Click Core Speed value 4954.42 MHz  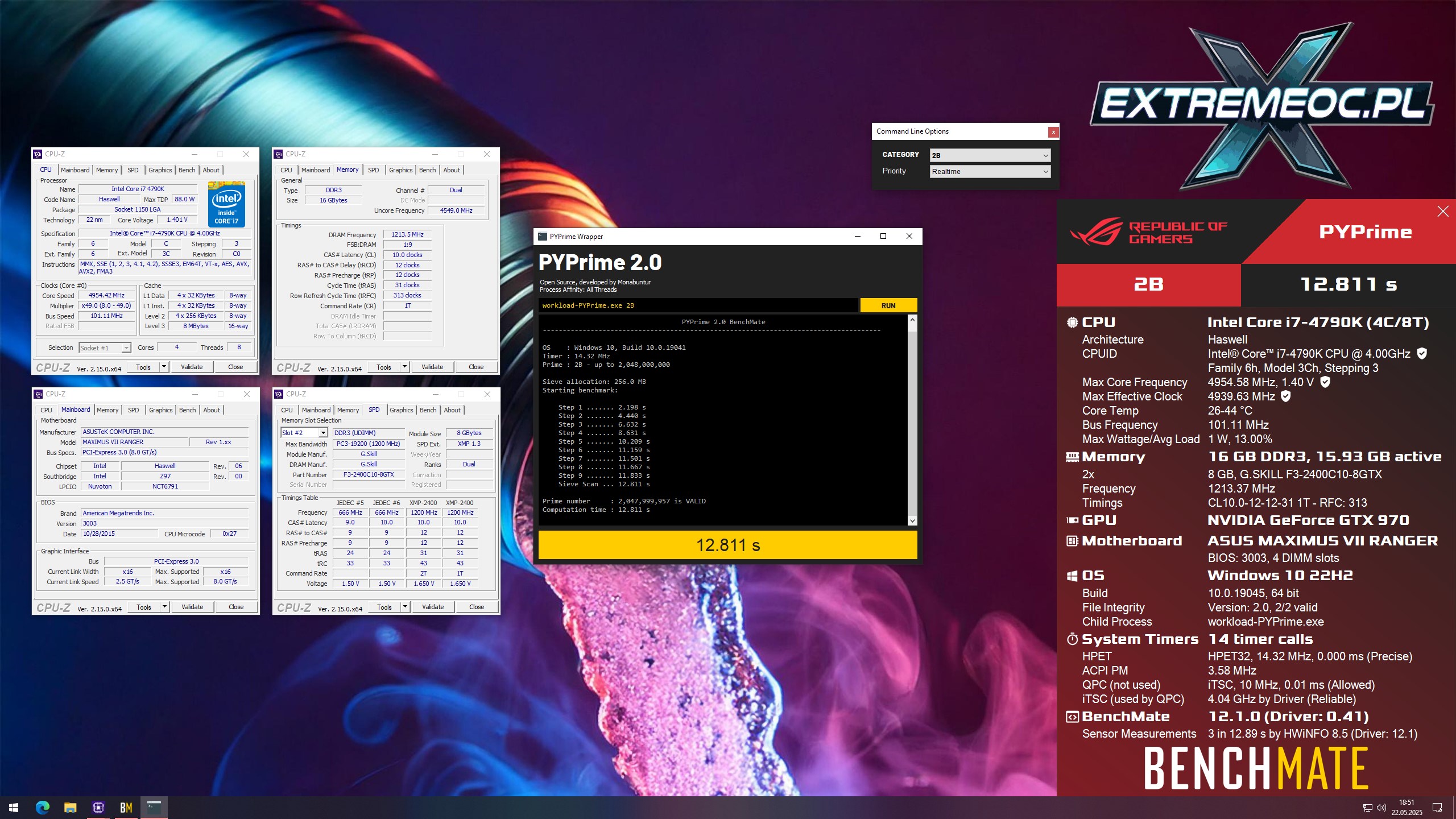(x=106, y=295)
